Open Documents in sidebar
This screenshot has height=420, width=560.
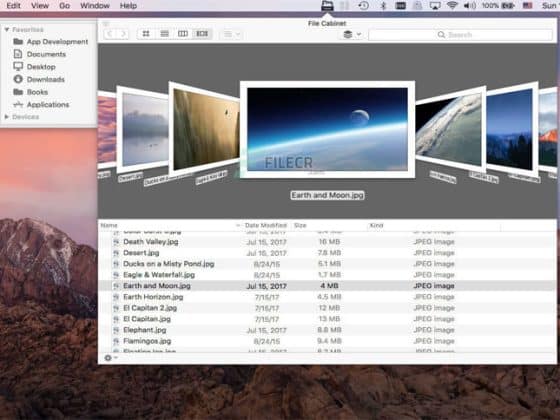click(x=39, y=54)
